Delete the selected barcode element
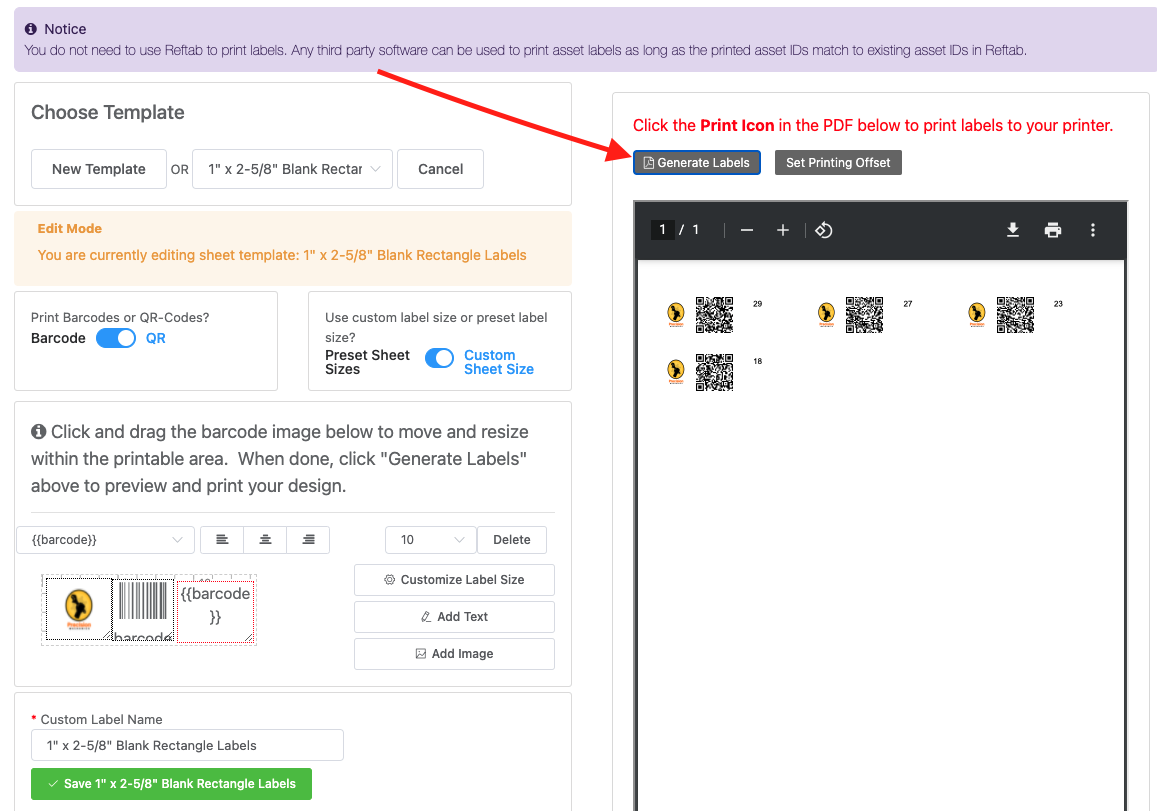 511,539
